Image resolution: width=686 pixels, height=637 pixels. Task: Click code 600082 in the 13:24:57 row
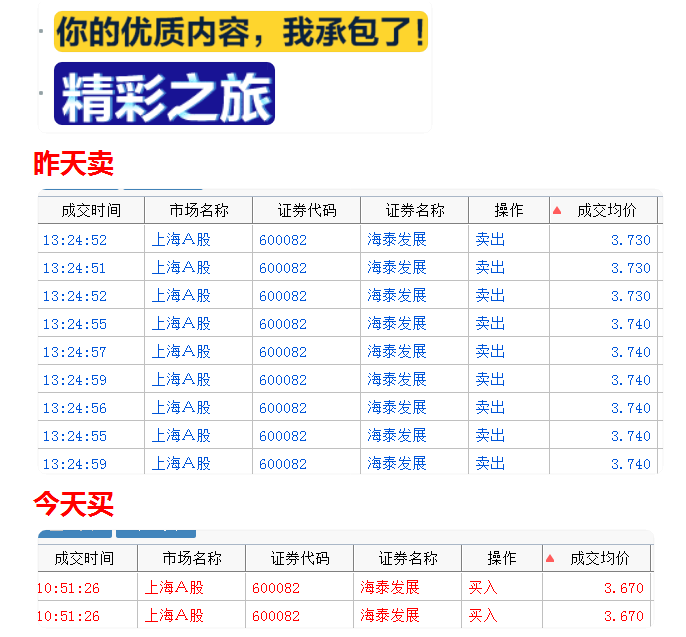(283, 352)
